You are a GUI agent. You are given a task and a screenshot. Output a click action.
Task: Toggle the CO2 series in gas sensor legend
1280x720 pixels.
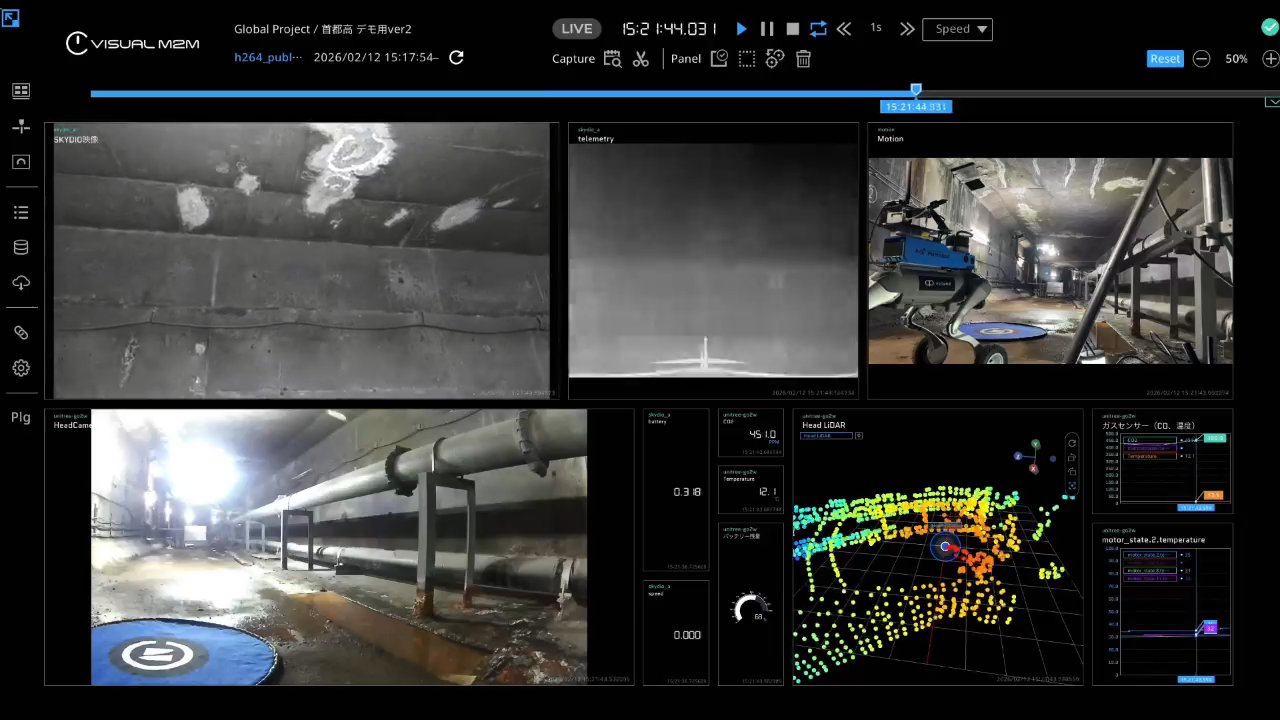1139,440
